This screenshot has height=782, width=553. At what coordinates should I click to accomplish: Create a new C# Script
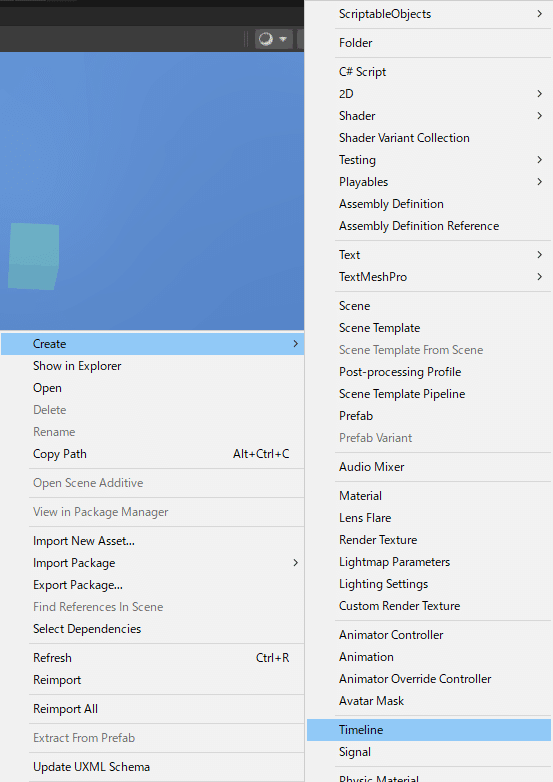(363, 72)
